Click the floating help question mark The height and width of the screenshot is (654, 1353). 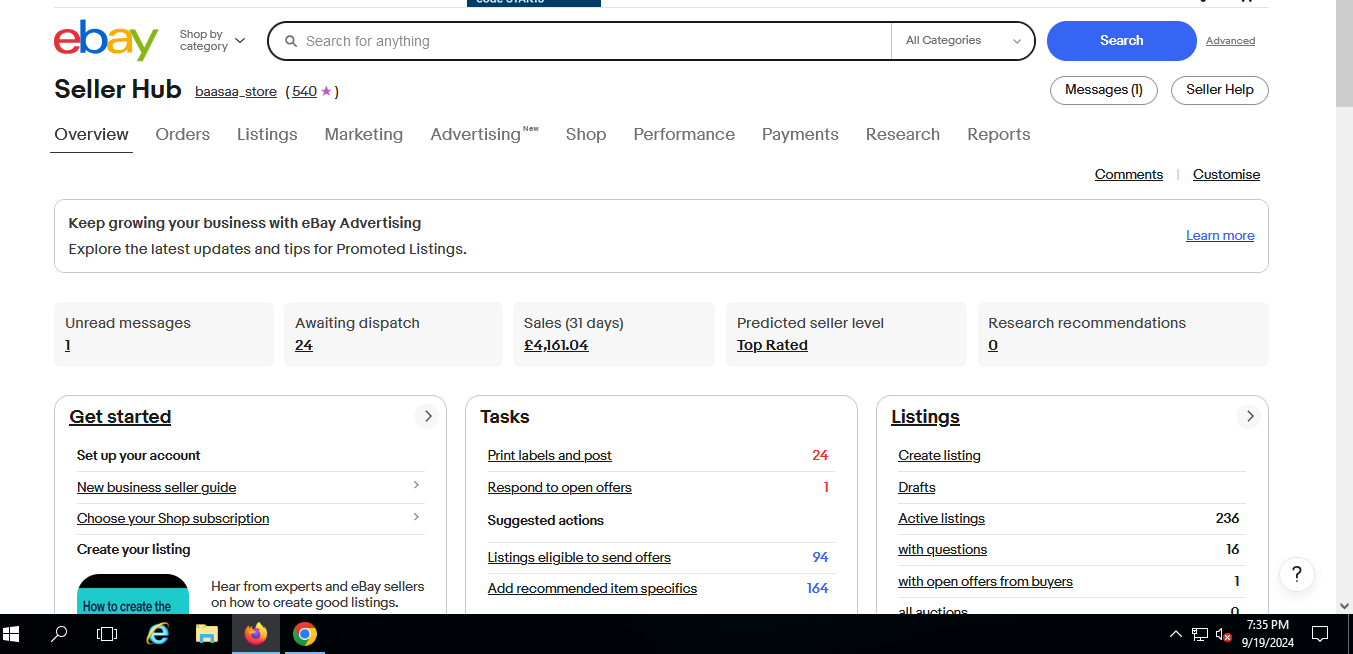click(x=1297, y=574)
